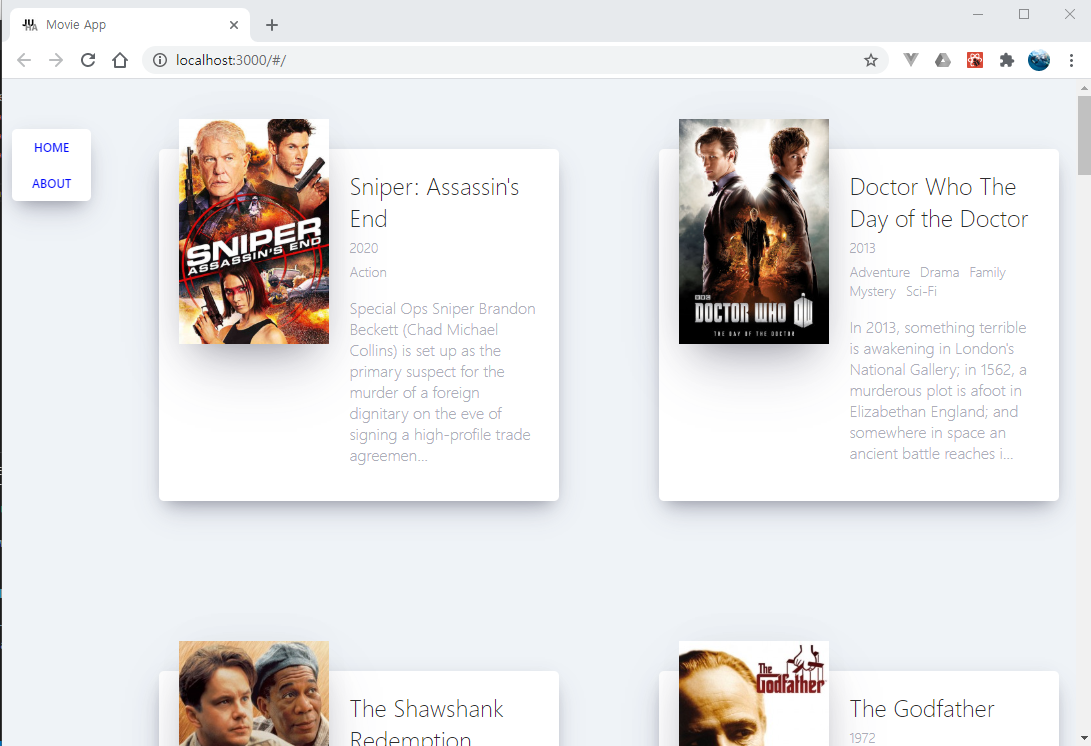Open the browser profile avatar

coord(1039,61)
